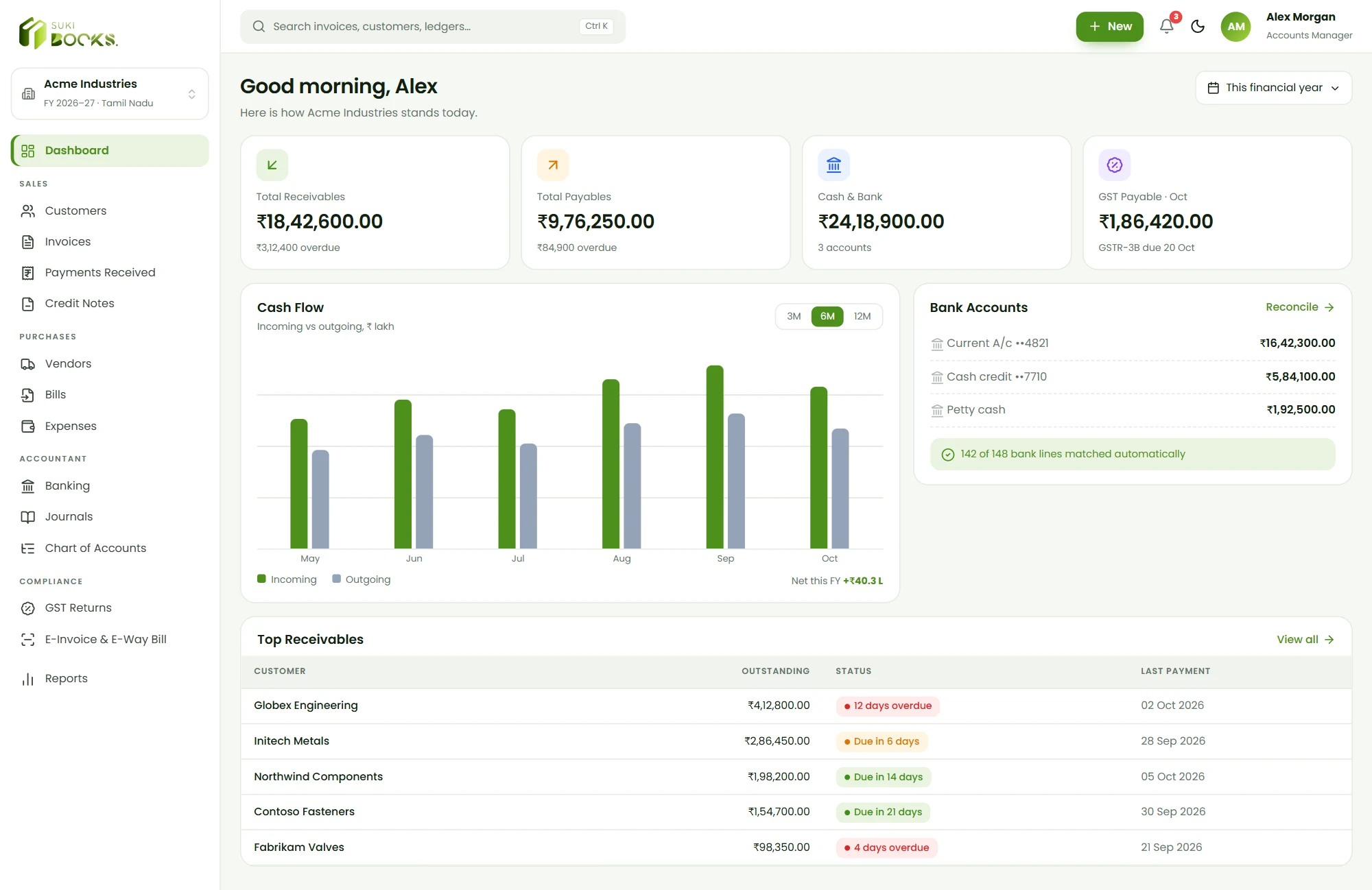This screenshot has height=890, width=1372.
Task: Click View all in Top Receivables
Action: [x=1305, y=639]
